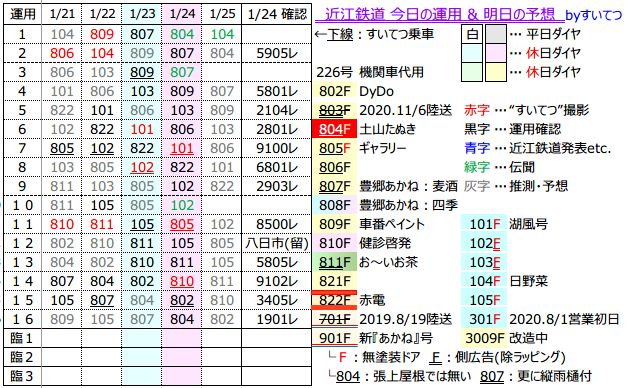Image resolution: width=630 pixels, height=388 pixels.
Task: Click the struck-through 701F vehicle cell
Action: tap(335, 319)
